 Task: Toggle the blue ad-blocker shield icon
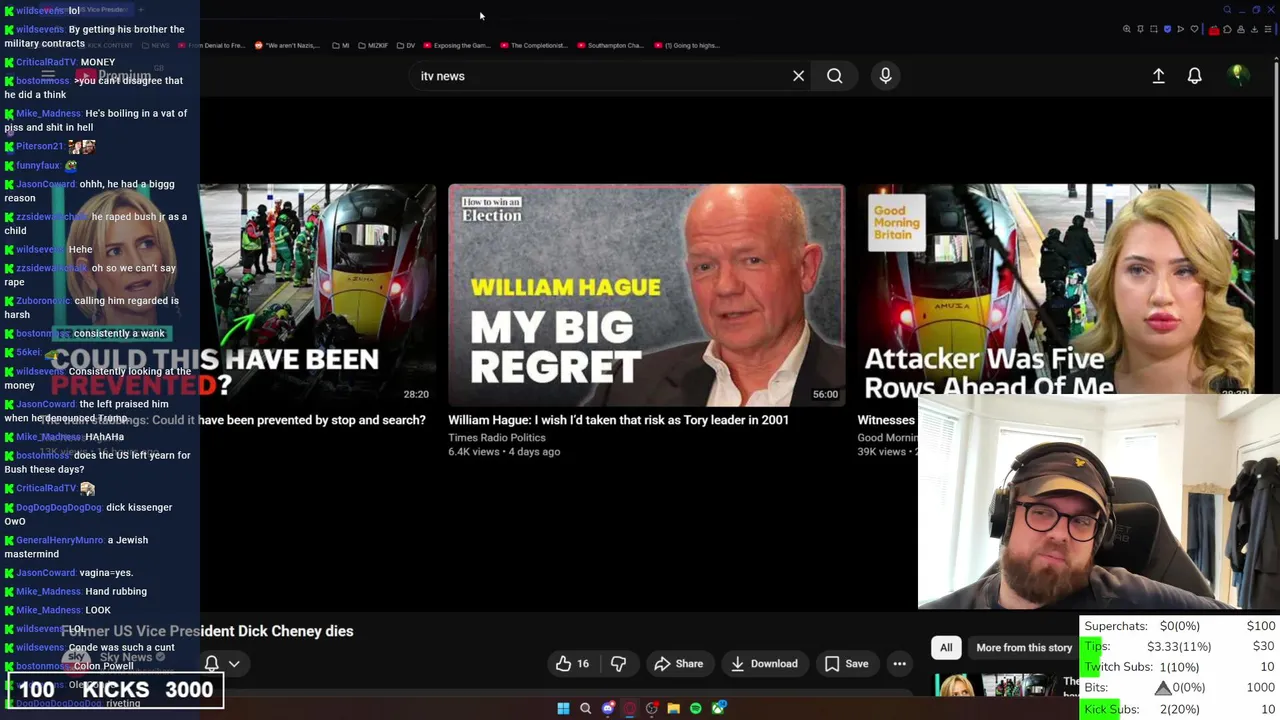pos(1167,29)
